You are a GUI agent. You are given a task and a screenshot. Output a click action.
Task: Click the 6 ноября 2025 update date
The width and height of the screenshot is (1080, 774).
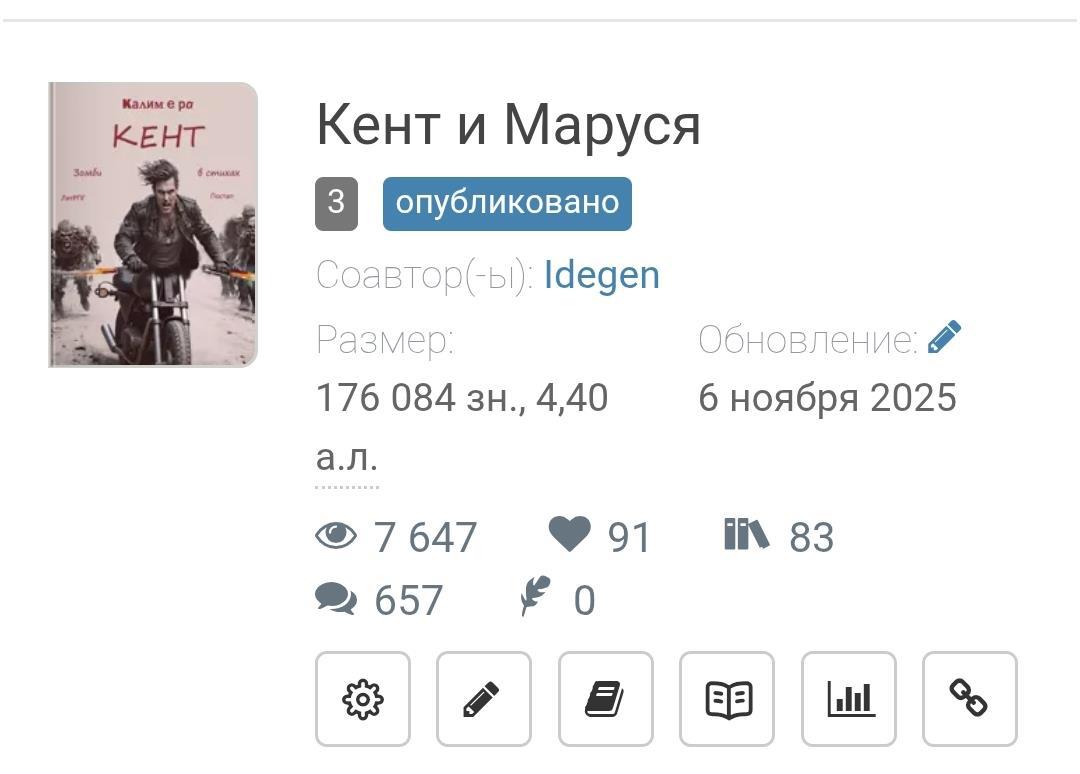(828, 398)
